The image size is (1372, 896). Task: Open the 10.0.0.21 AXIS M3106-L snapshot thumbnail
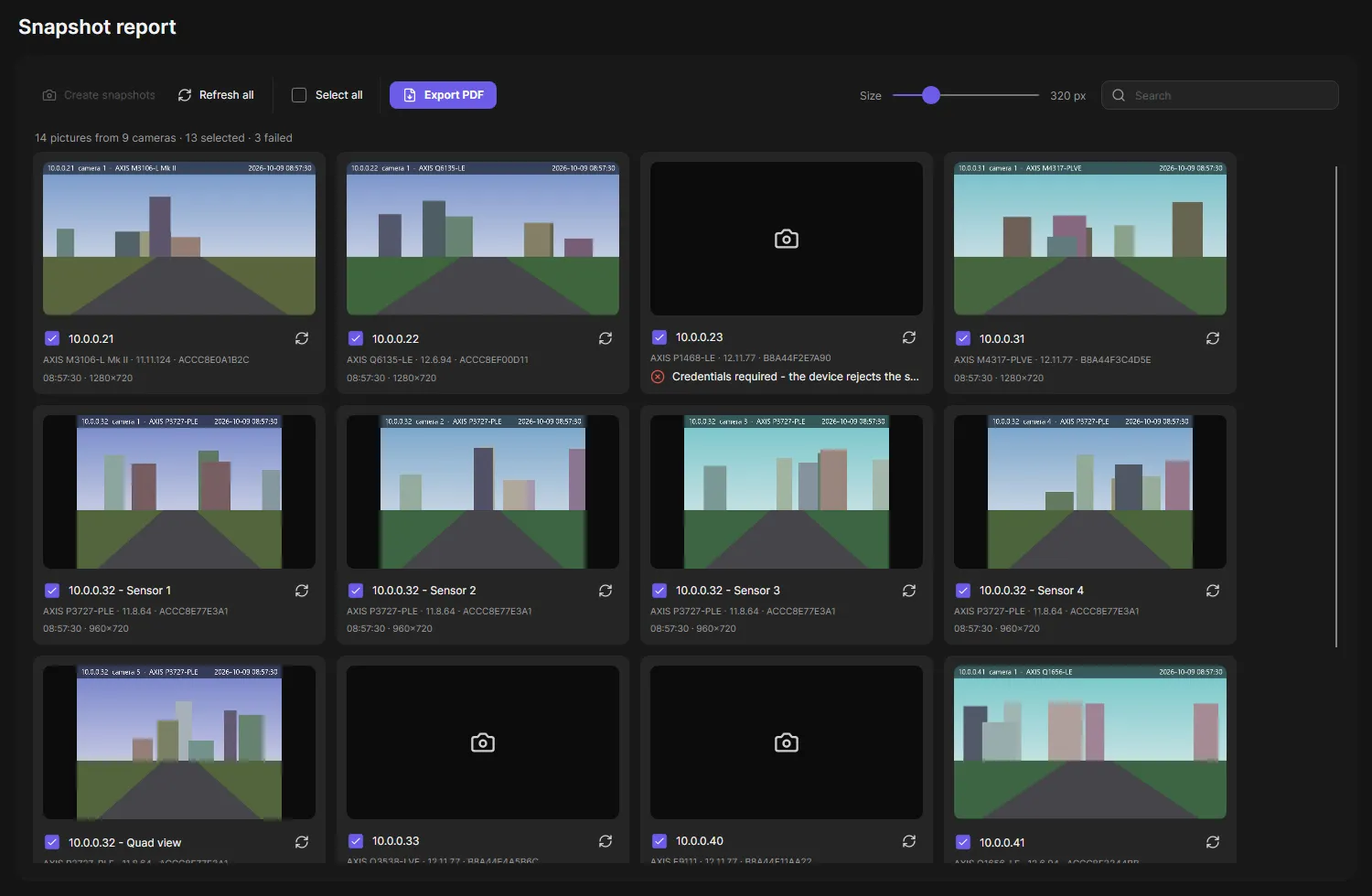pyautogui.click(x=179, y=239)
